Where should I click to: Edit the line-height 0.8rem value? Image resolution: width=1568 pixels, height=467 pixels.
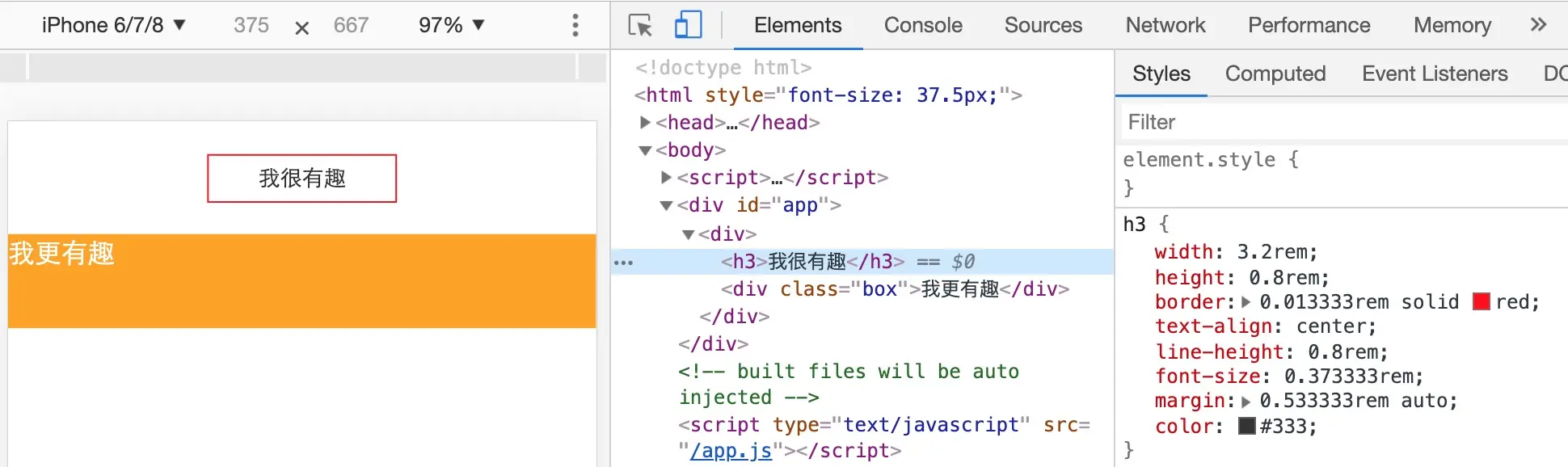click(x=1342, y=352)
